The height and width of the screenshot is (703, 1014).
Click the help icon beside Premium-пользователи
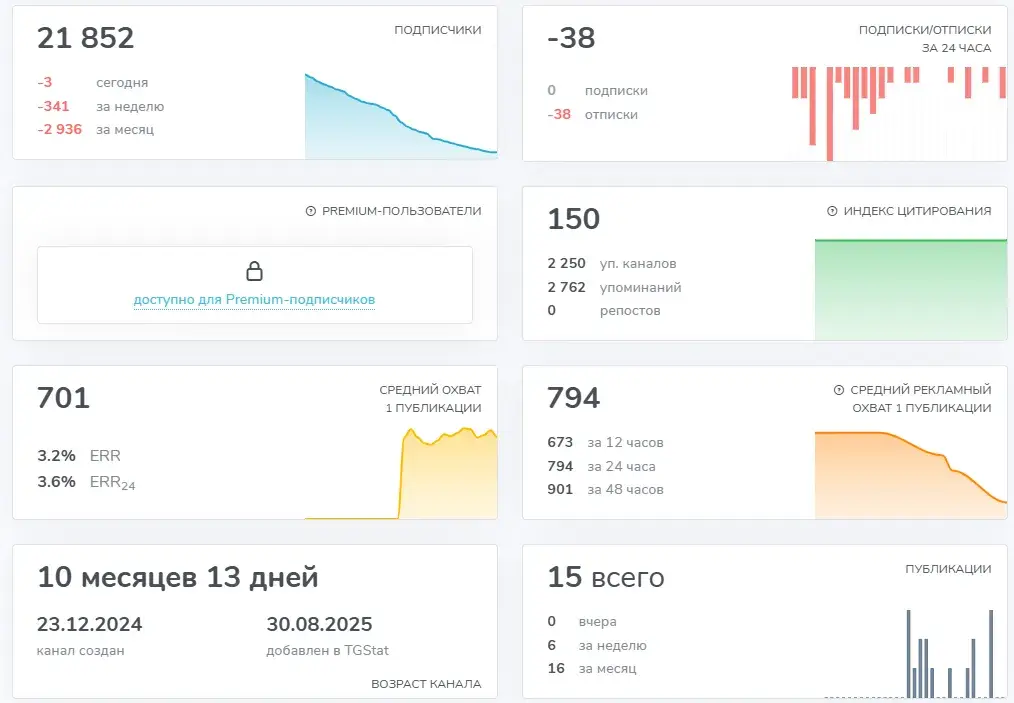[x=310, y=211]
